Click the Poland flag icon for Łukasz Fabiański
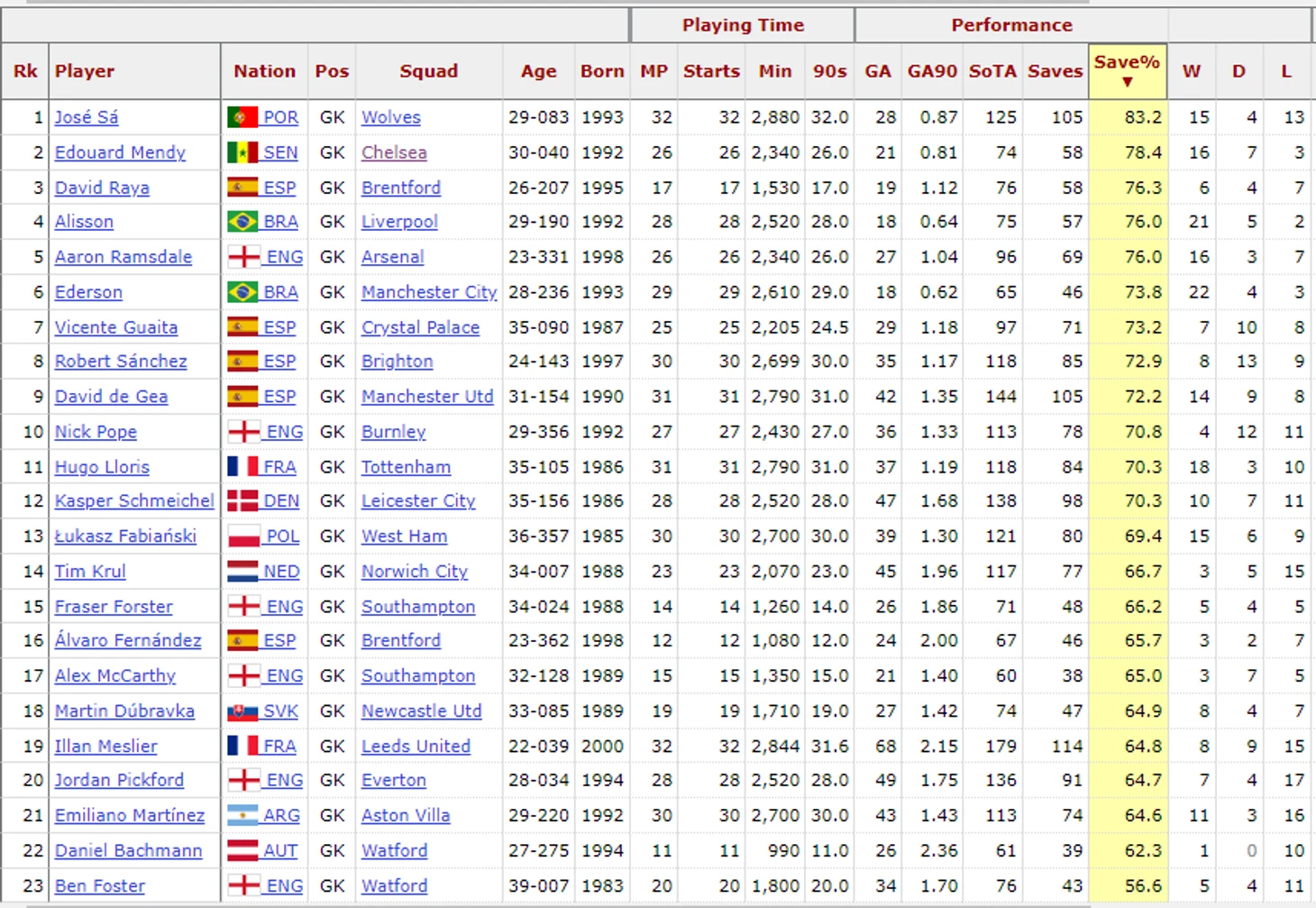Viewport: 1316px width, 908px height. (243, 537)
